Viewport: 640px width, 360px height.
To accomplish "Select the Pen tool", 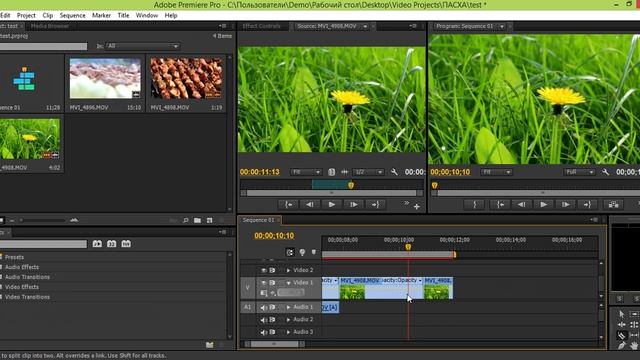I will pyautogui.click(x=621, y=346).
